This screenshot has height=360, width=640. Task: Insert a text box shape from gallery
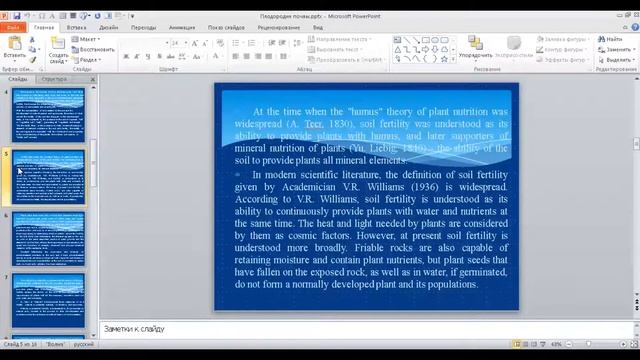[x=397, y=40]
